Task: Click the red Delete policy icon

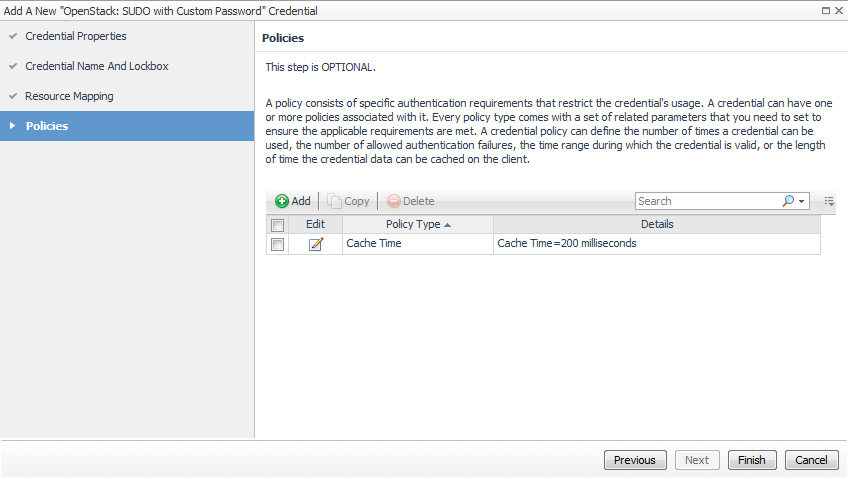Action: (x=393, y=201)
